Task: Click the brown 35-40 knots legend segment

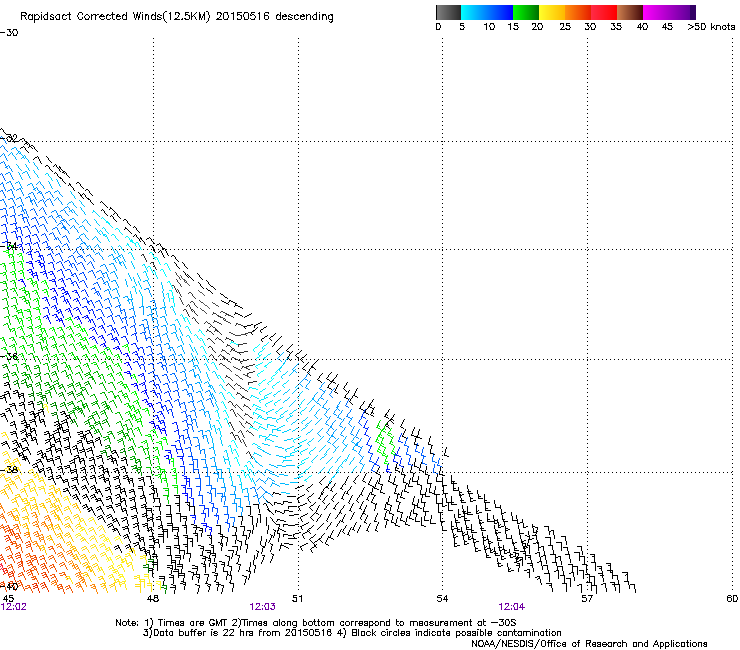Action: (x=630, y=12)
